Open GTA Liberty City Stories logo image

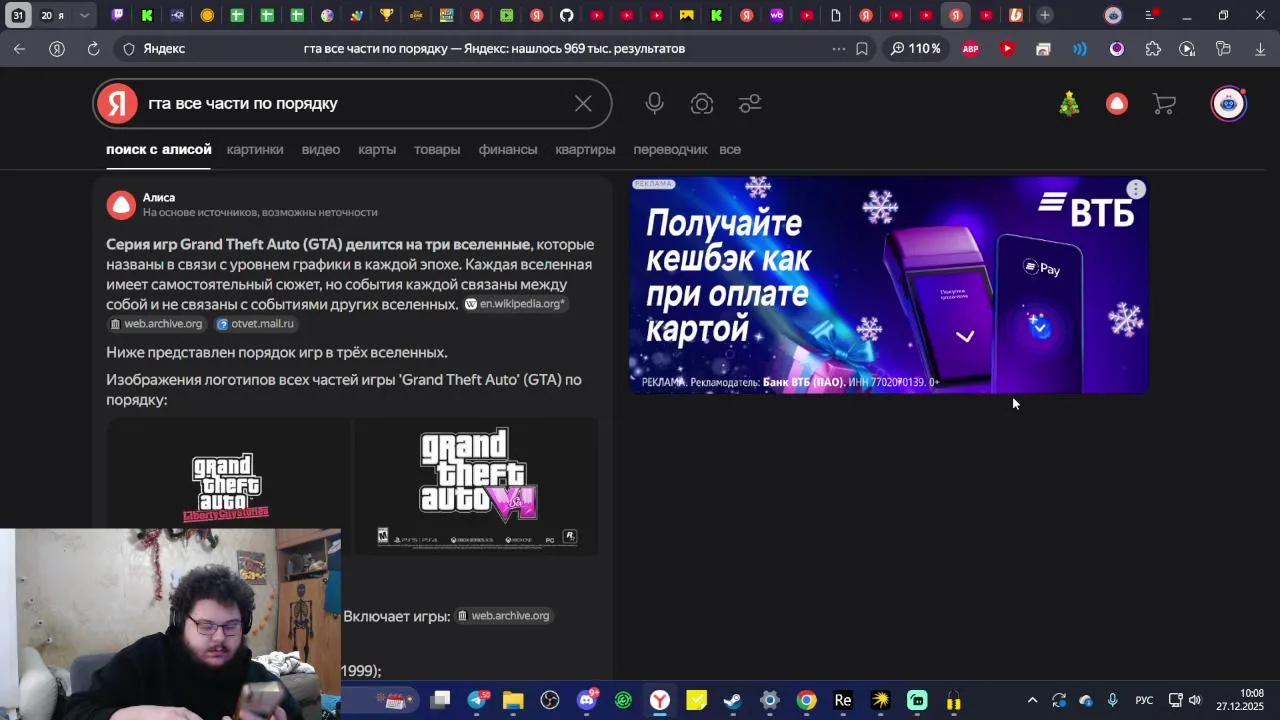point(228,487)
